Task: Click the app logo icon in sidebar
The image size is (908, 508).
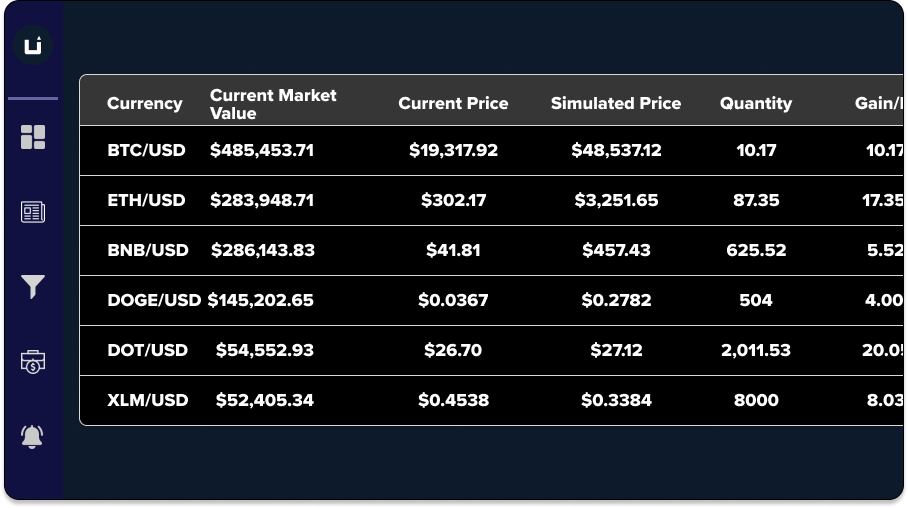Action: [x=33, y=46]
